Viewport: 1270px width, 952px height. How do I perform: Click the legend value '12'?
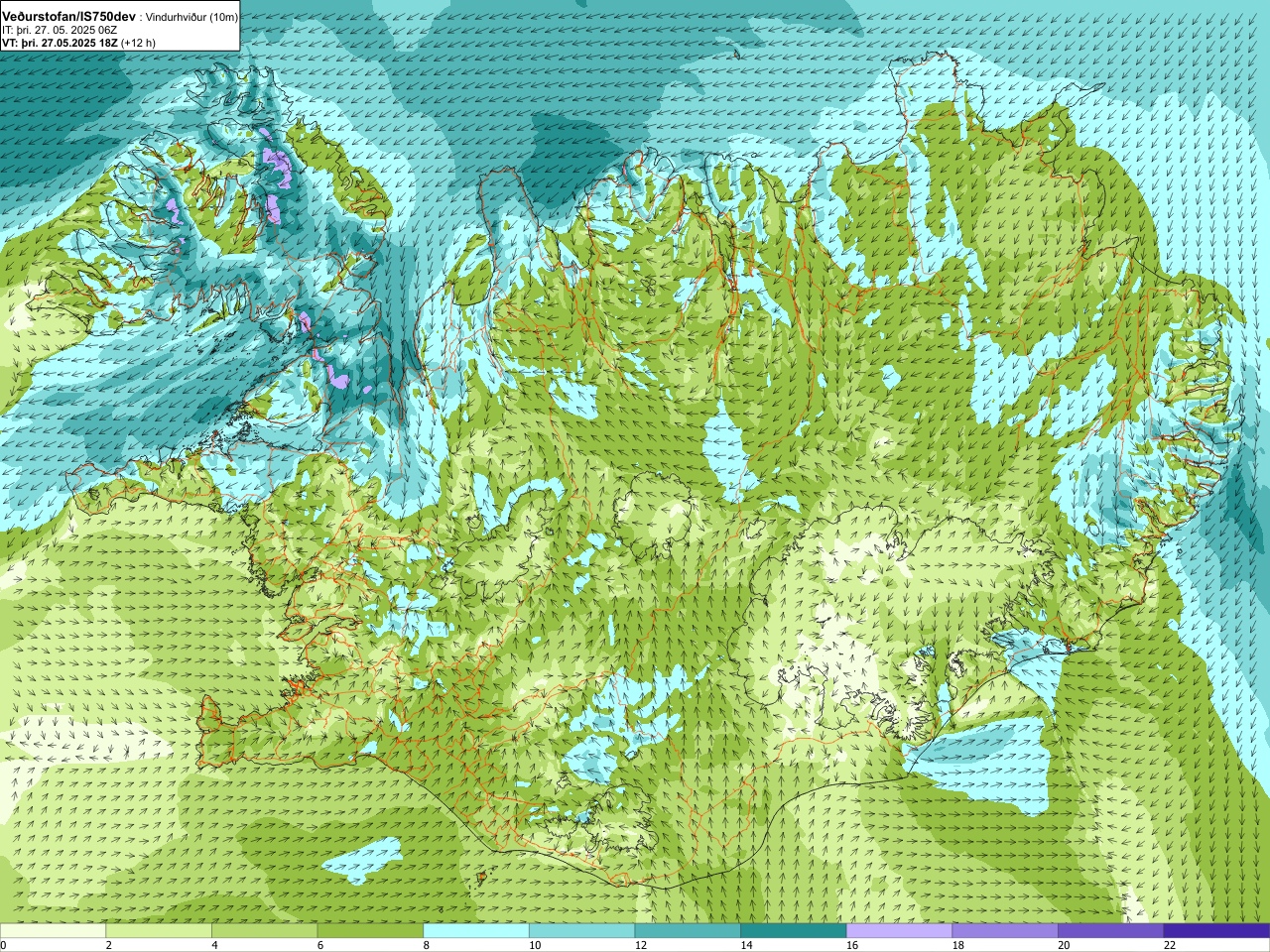641,946
